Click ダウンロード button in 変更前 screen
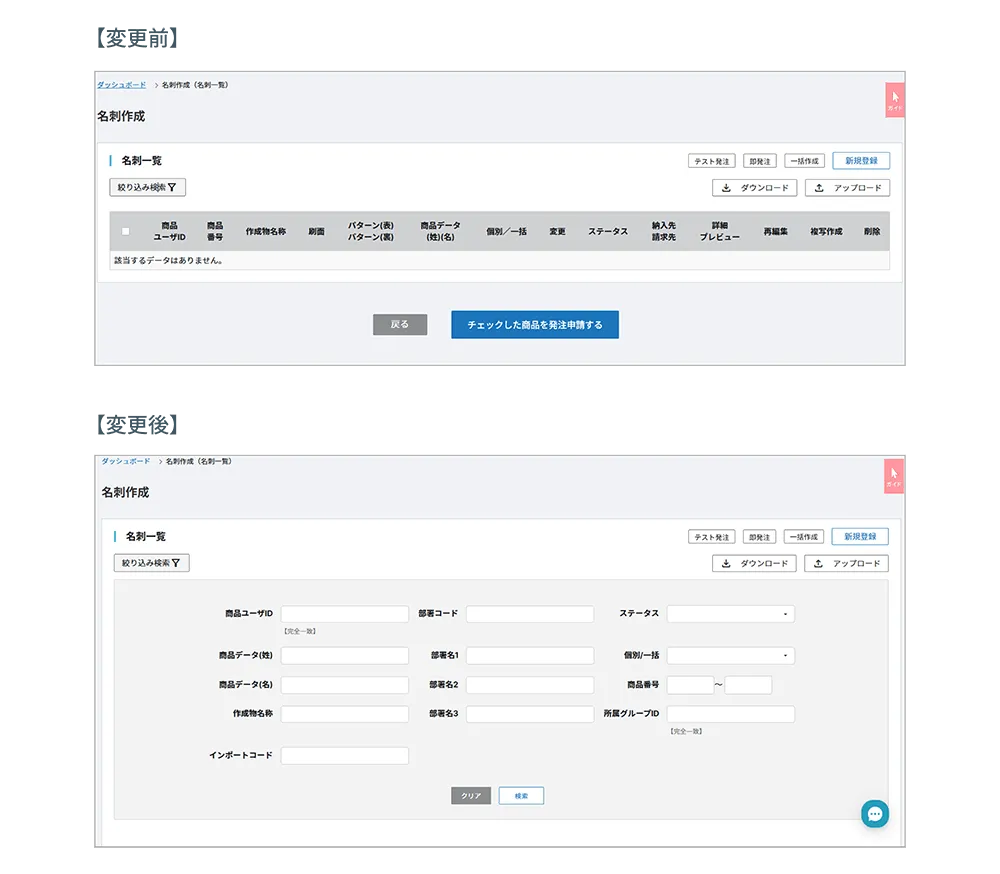 point(754,188)
